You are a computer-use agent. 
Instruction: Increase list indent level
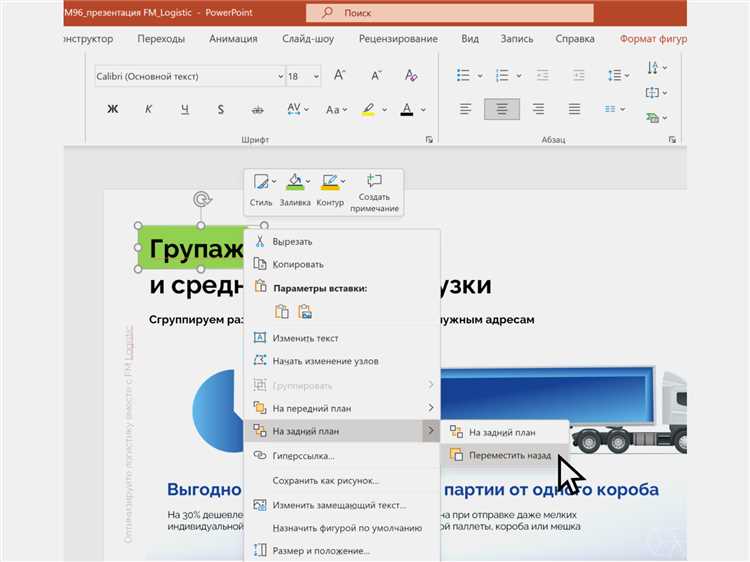[578, 75]
